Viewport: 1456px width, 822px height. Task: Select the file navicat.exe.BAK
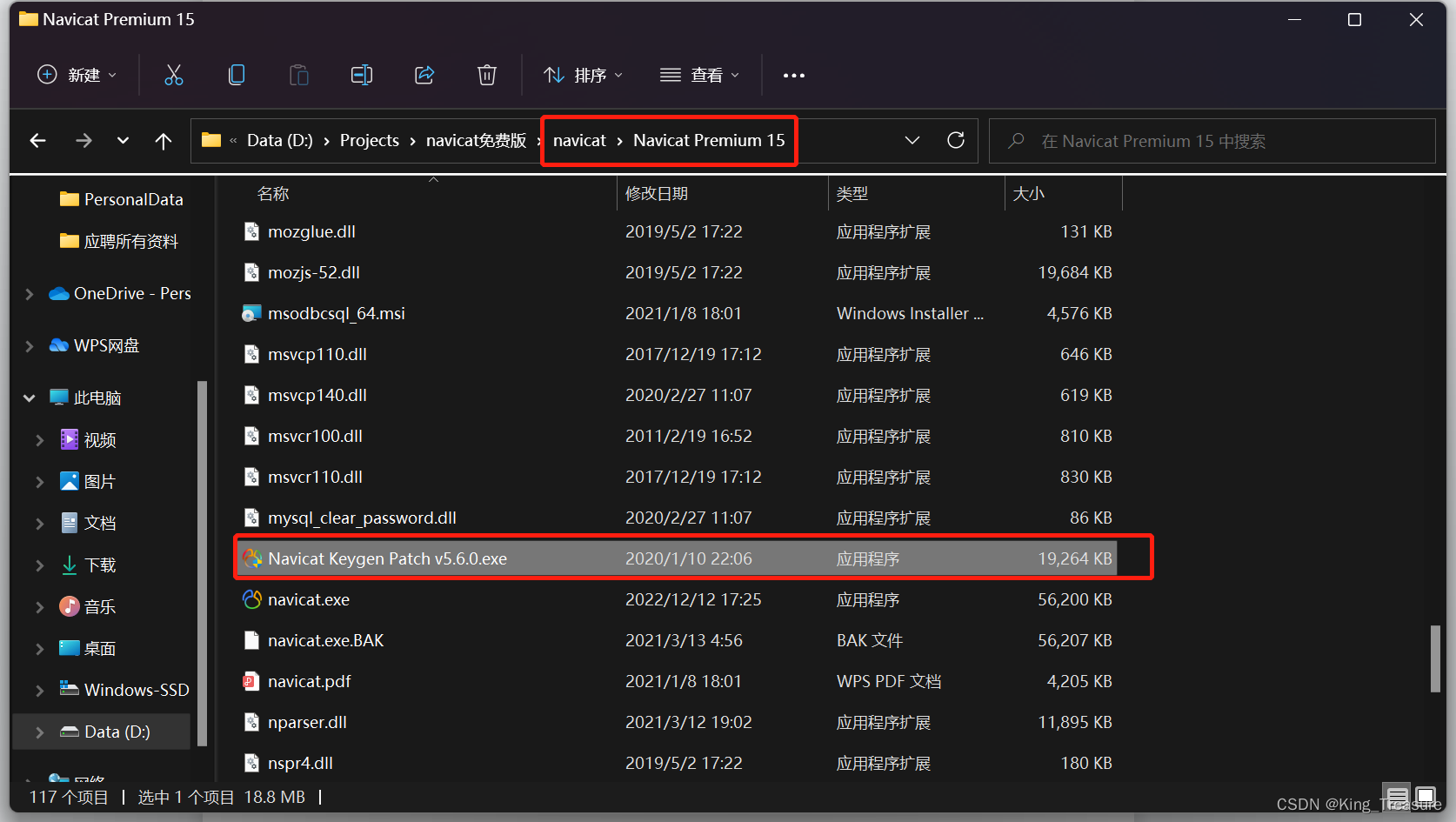(x=326, y=640)
